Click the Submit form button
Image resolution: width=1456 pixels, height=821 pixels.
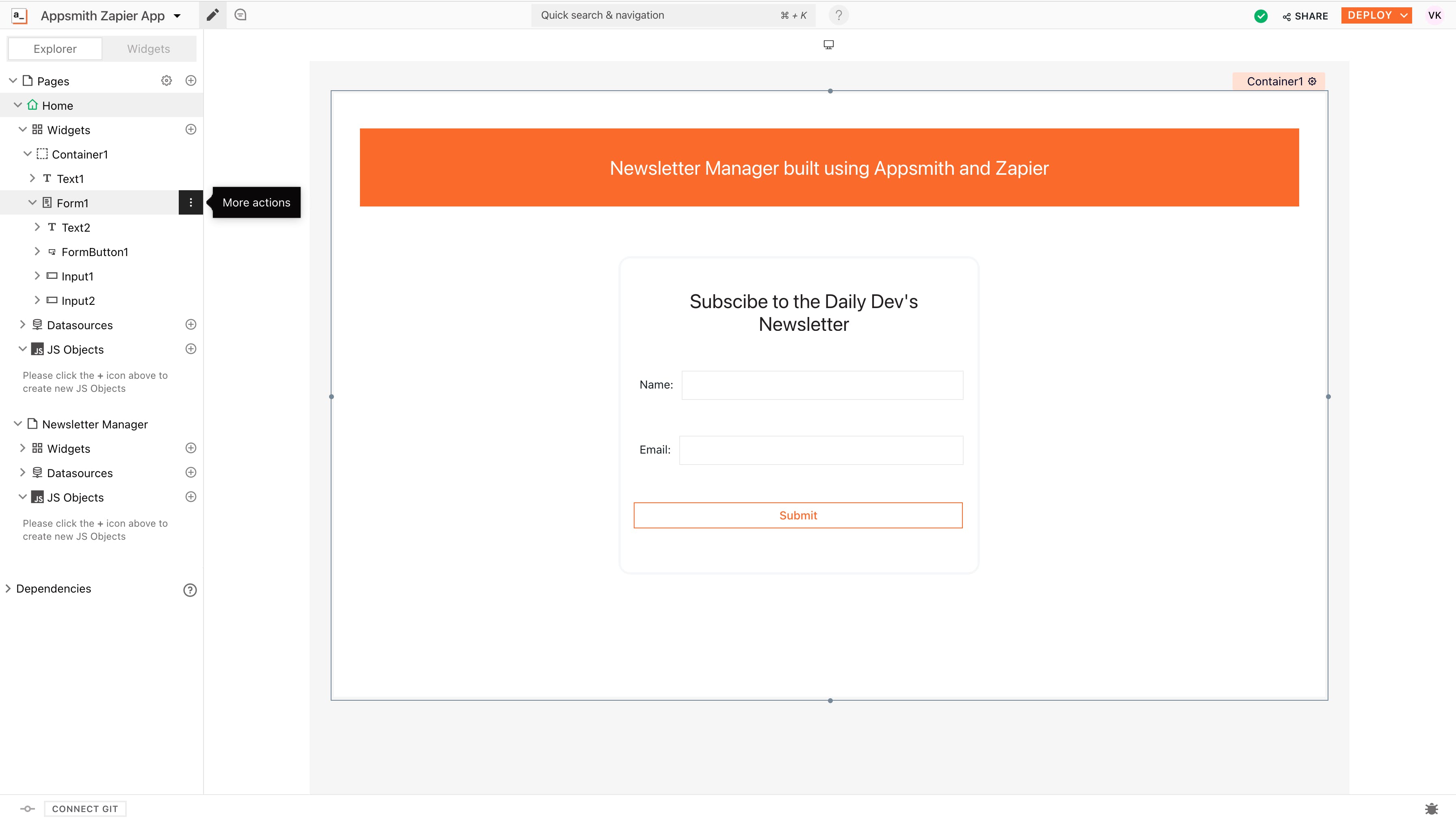pyautogui.click(x=797, y=515)
